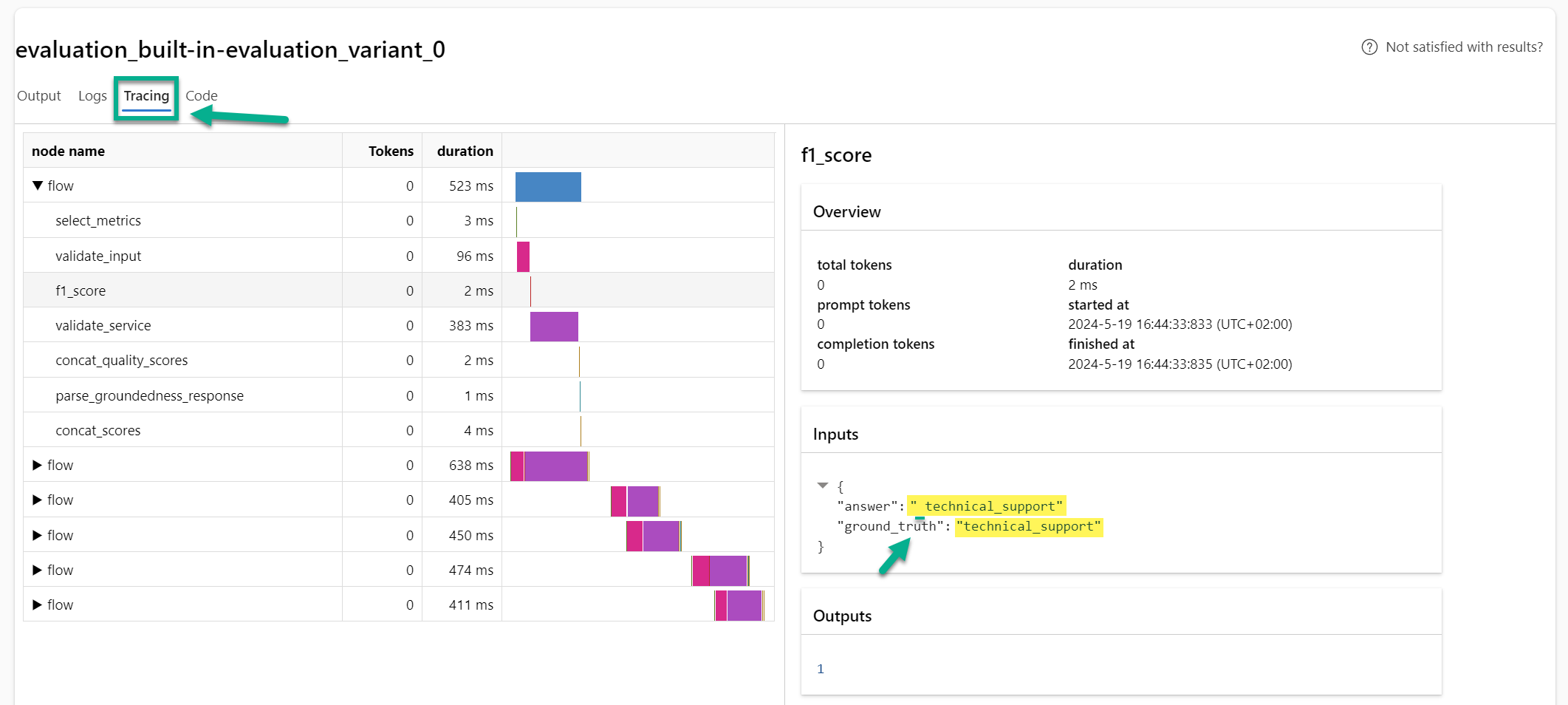Expand the flow node lasting 474 ms
This screenshot has width=1568, height=705.
pyautogui.click(x=38, y=571)
